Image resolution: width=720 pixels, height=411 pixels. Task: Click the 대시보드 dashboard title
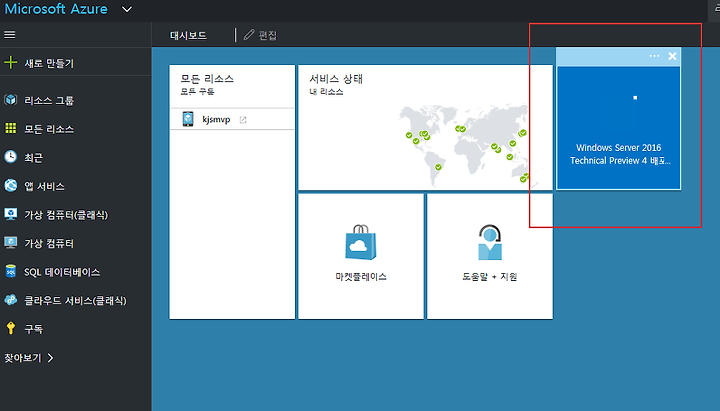tap(188, 35)
